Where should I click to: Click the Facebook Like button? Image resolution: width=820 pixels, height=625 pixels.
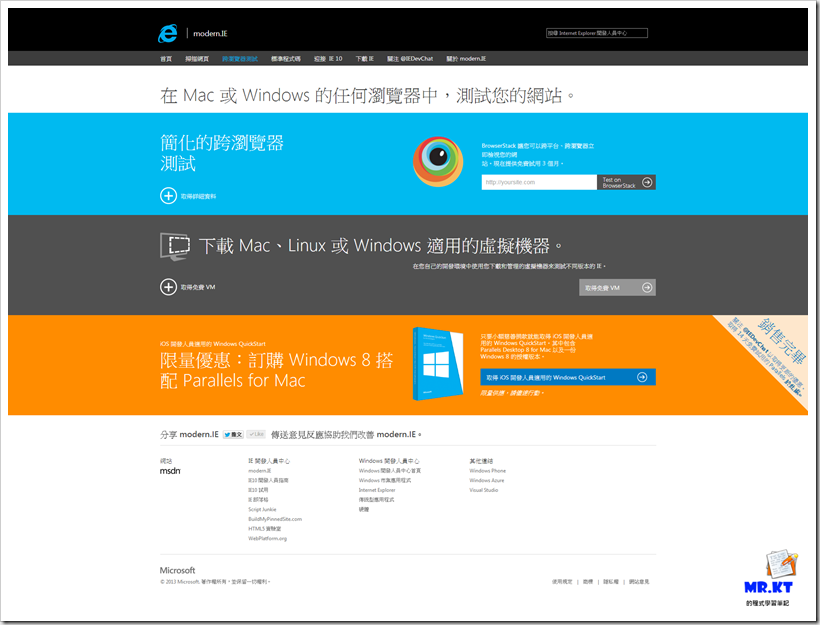[256, 434]
